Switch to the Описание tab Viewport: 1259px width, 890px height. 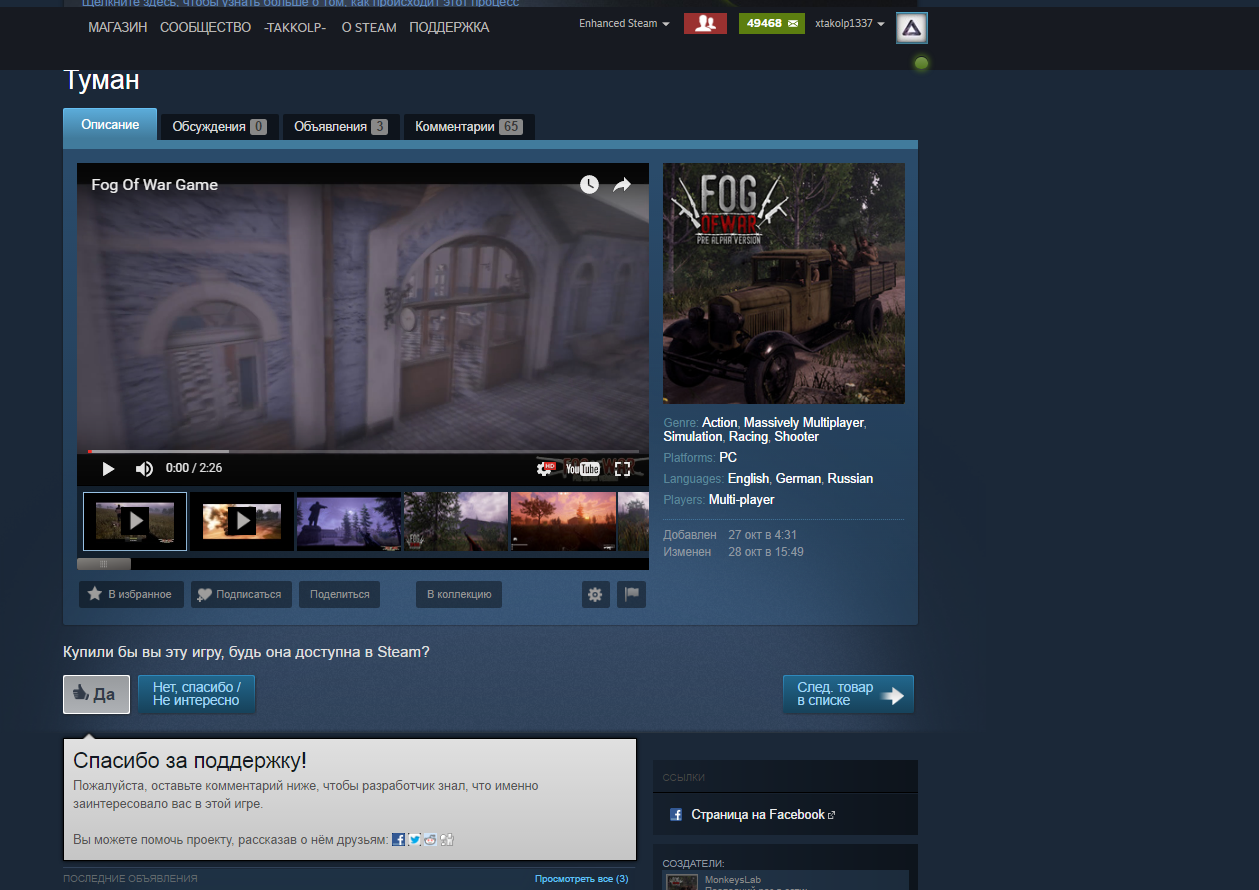(x=110, y=124)
